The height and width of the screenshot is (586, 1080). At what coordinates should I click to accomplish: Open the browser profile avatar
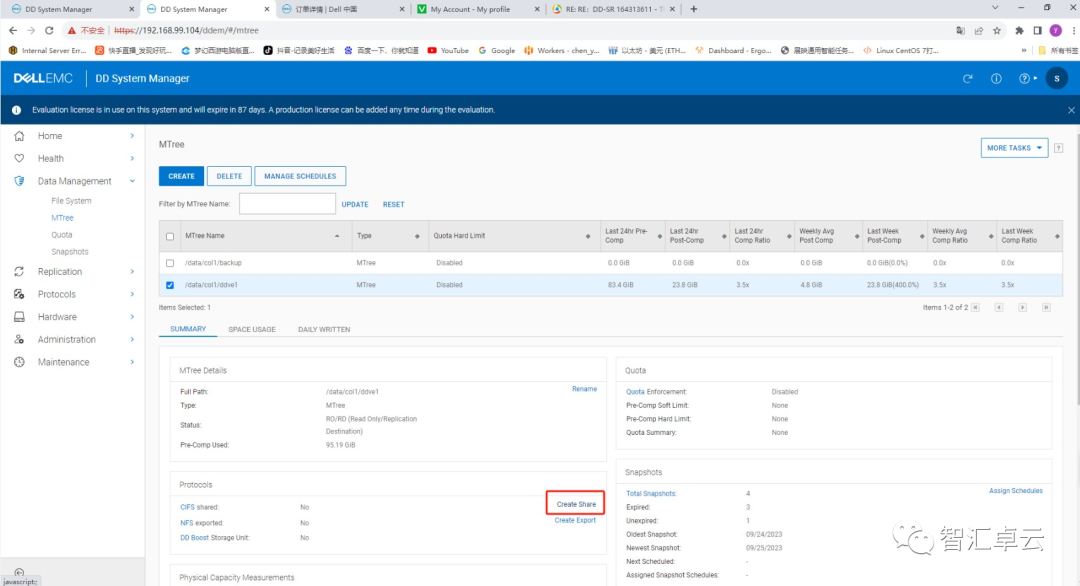click(x=1055, y=30)
